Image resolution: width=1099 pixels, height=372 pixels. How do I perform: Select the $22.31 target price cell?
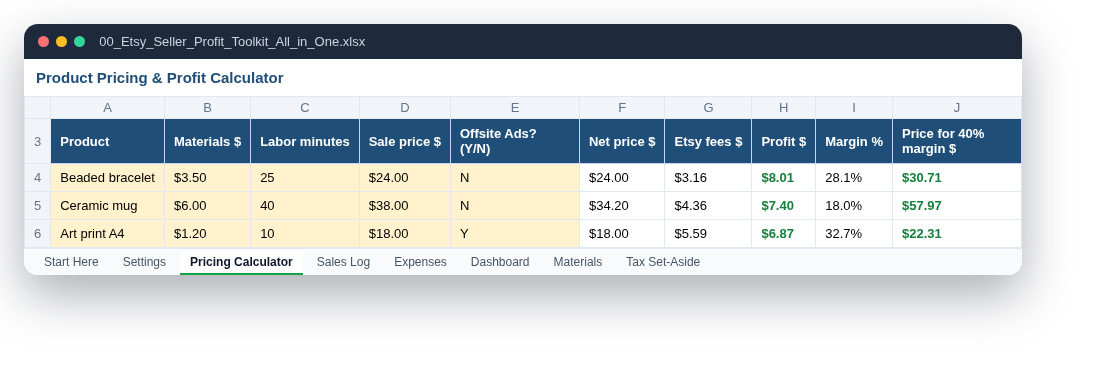pos(957,234)
